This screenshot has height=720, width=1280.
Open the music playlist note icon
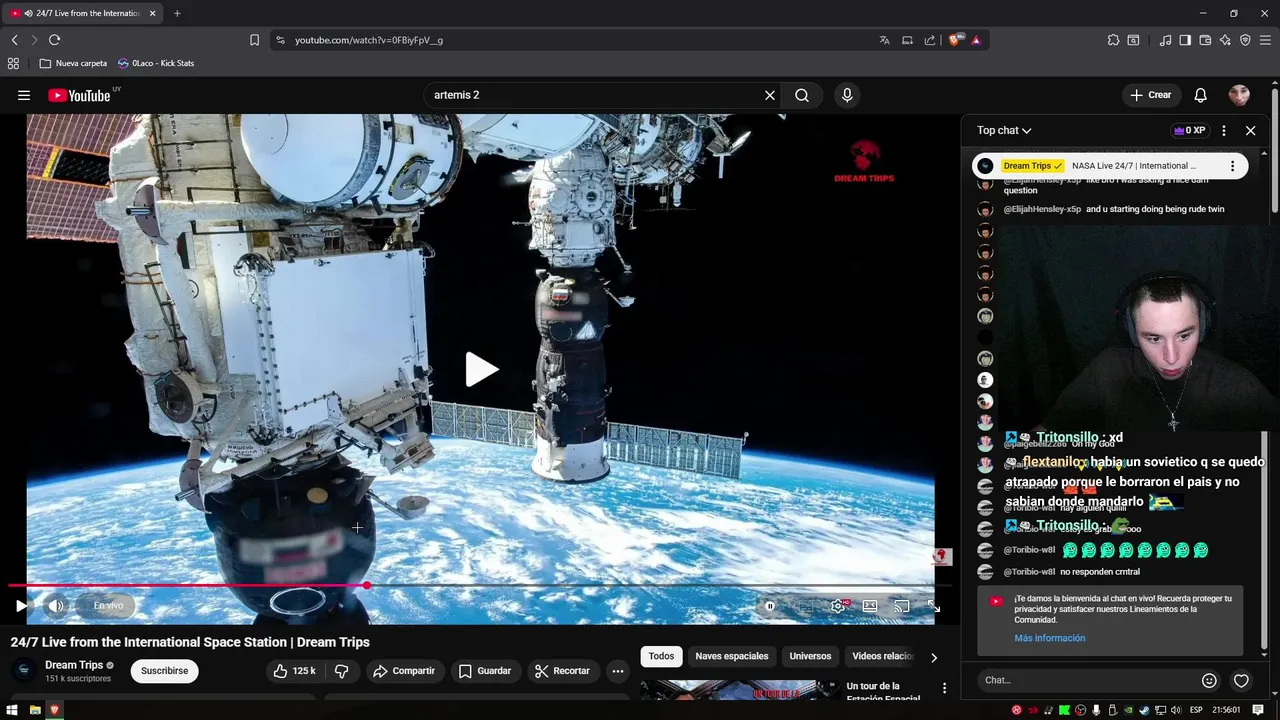(x=1165, y=40)
